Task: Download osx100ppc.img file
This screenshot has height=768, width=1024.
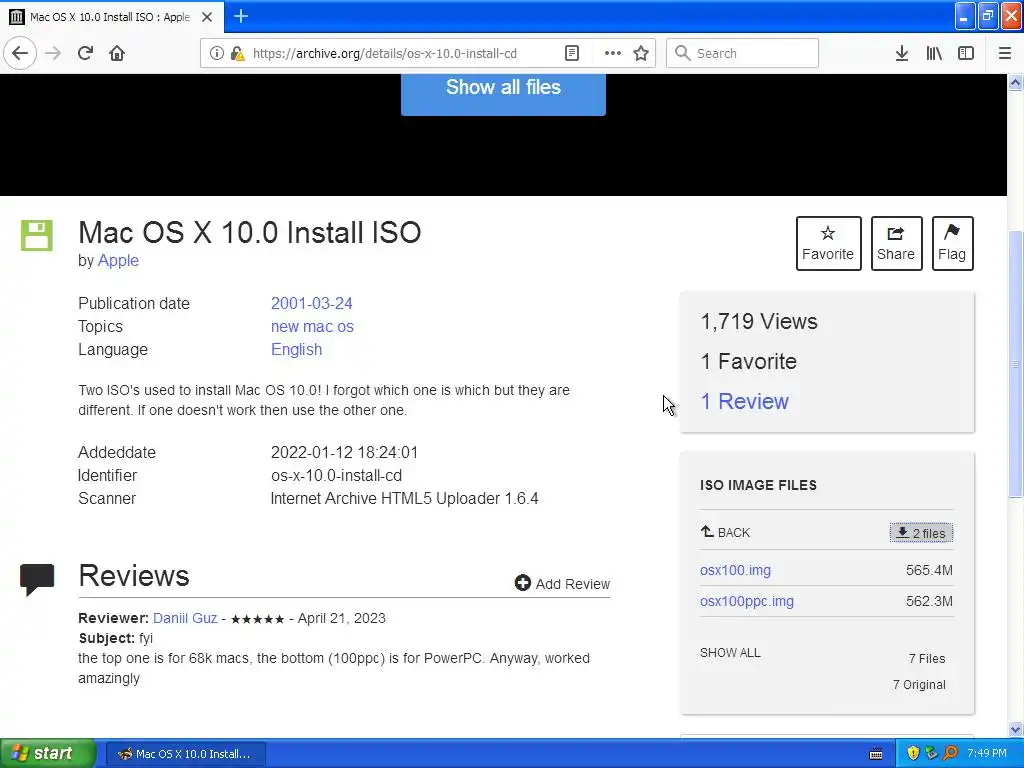Action: click(746, 601)
